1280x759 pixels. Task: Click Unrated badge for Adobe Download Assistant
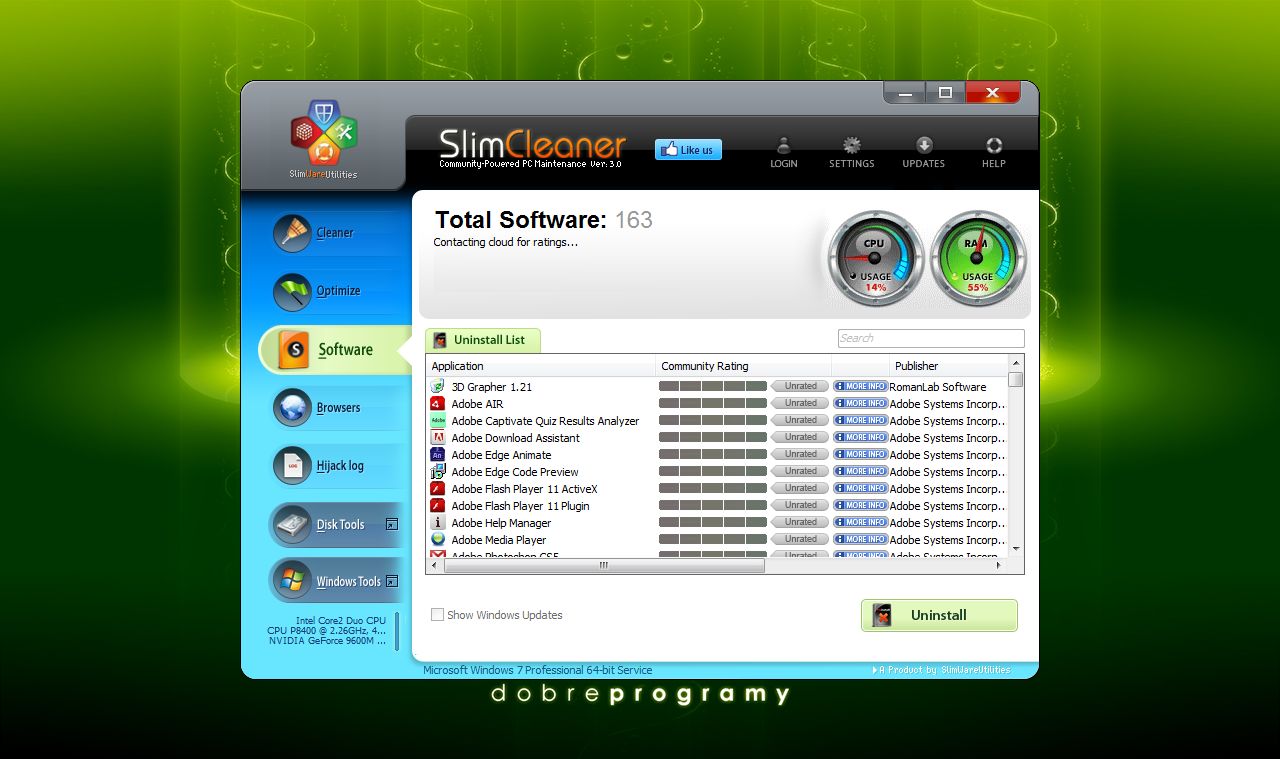(800, 437)
